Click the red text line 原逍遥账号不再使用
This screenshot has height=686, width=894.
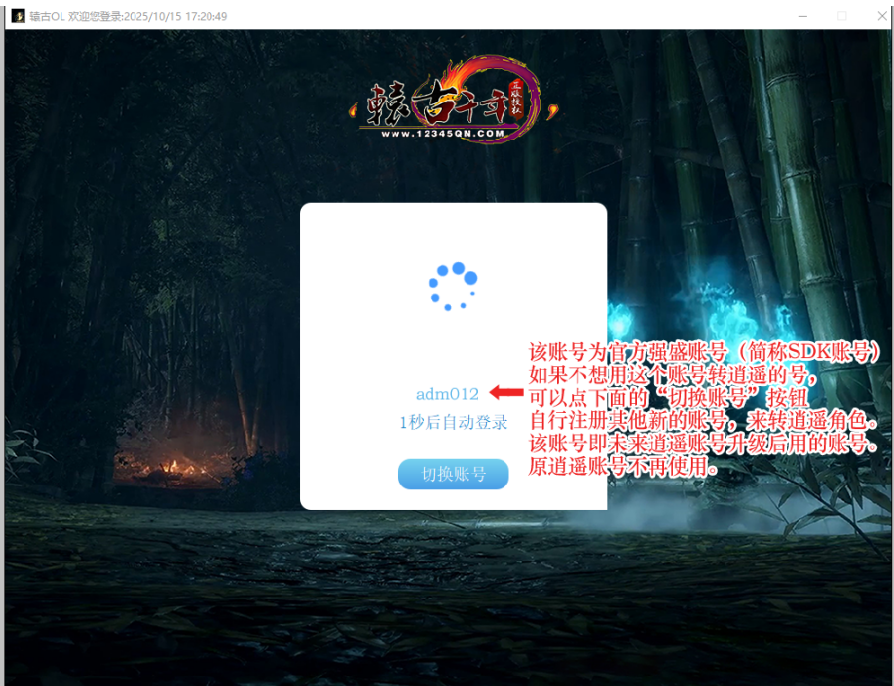click(622, 467)
